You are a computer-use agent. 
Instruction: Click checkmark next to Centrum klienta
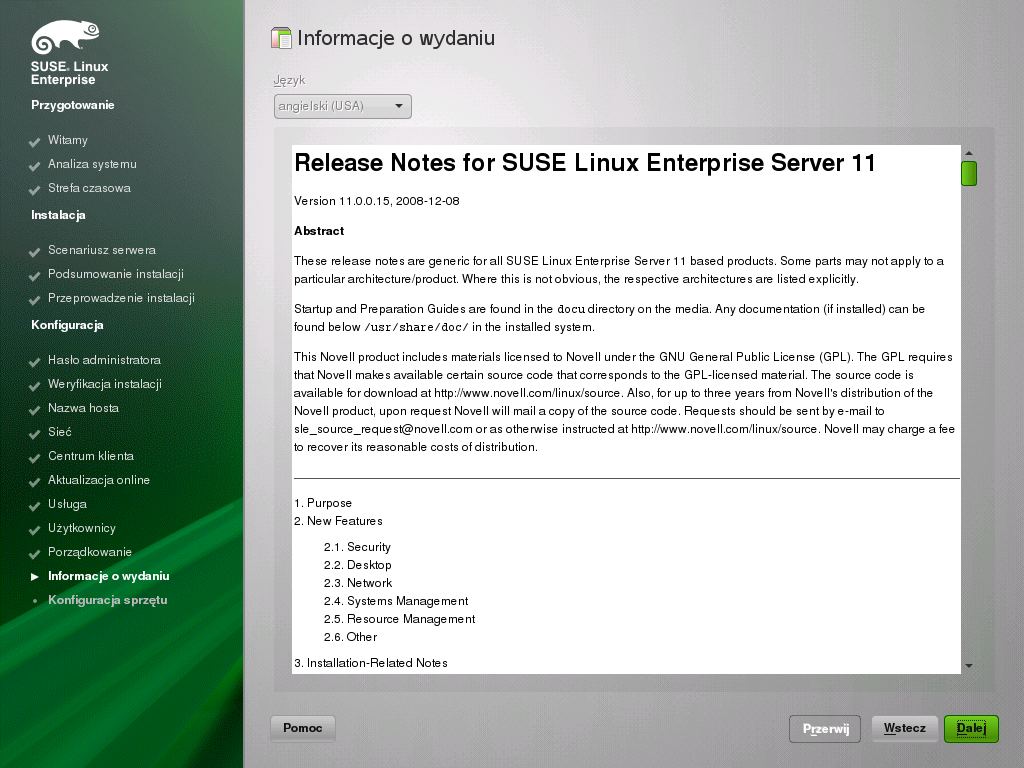[x=35, y=458]
